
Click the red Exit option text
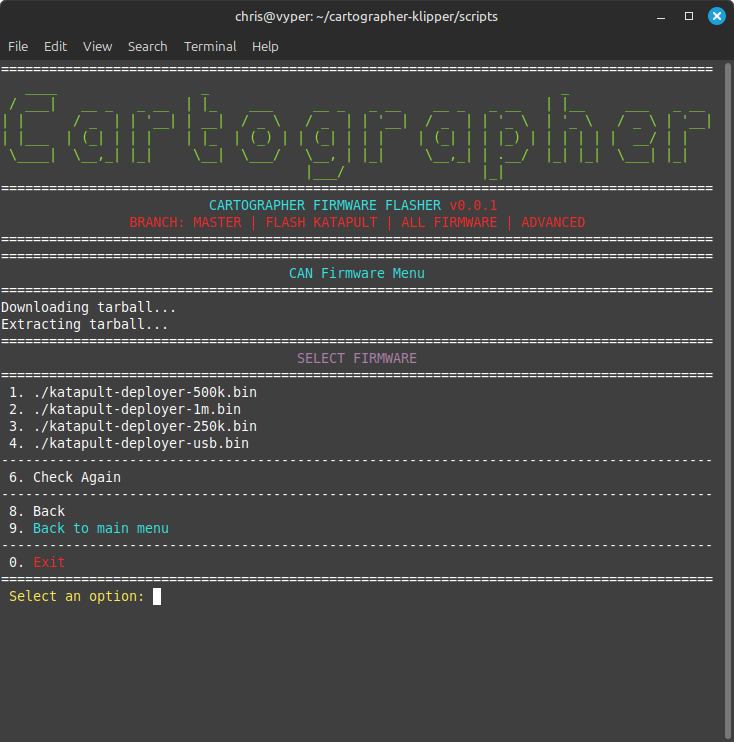(x=49, y=562)
